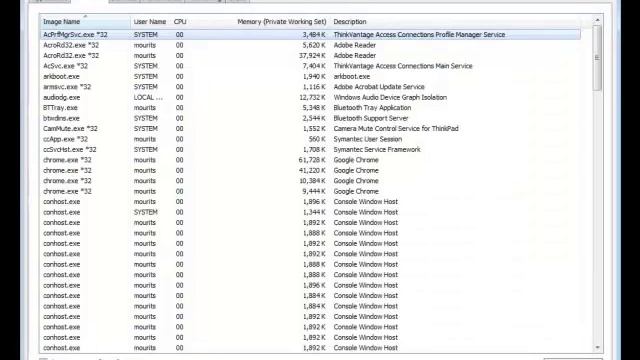Click the 1,344 K memory value

pyautogui.click(x=314, y=212)
